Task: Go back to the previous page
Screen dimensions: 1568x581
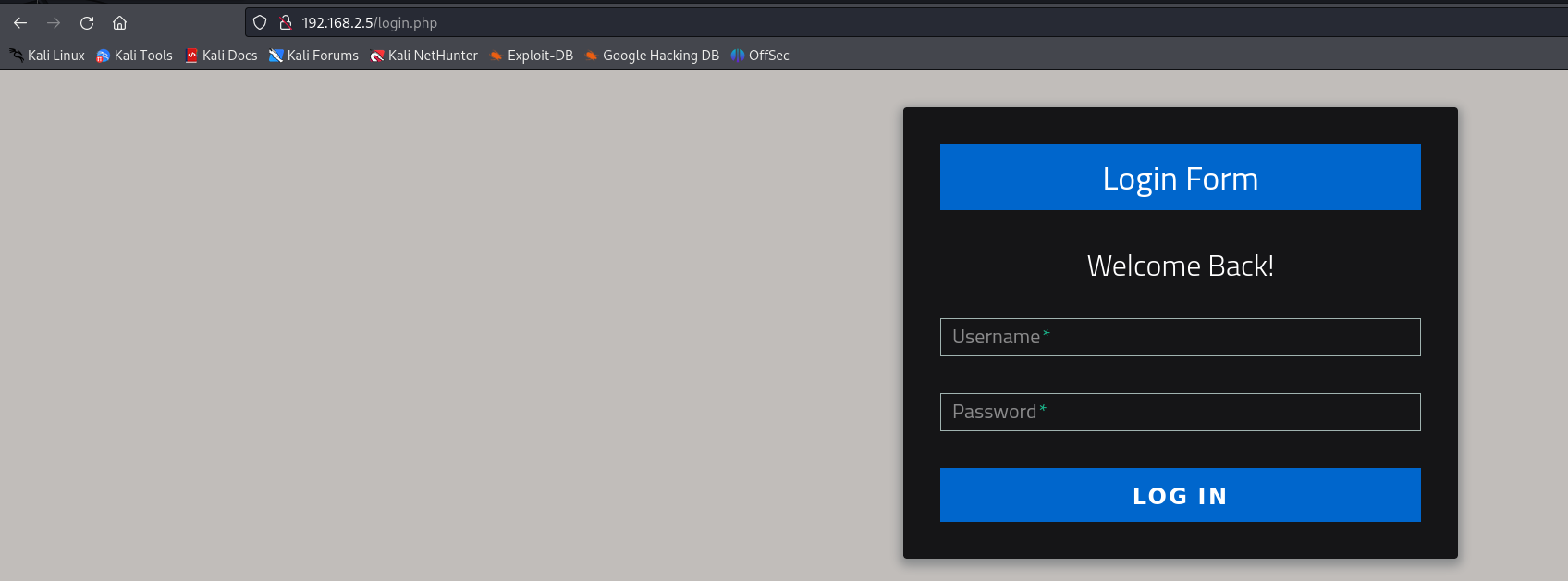Action: tap(20, 23)
